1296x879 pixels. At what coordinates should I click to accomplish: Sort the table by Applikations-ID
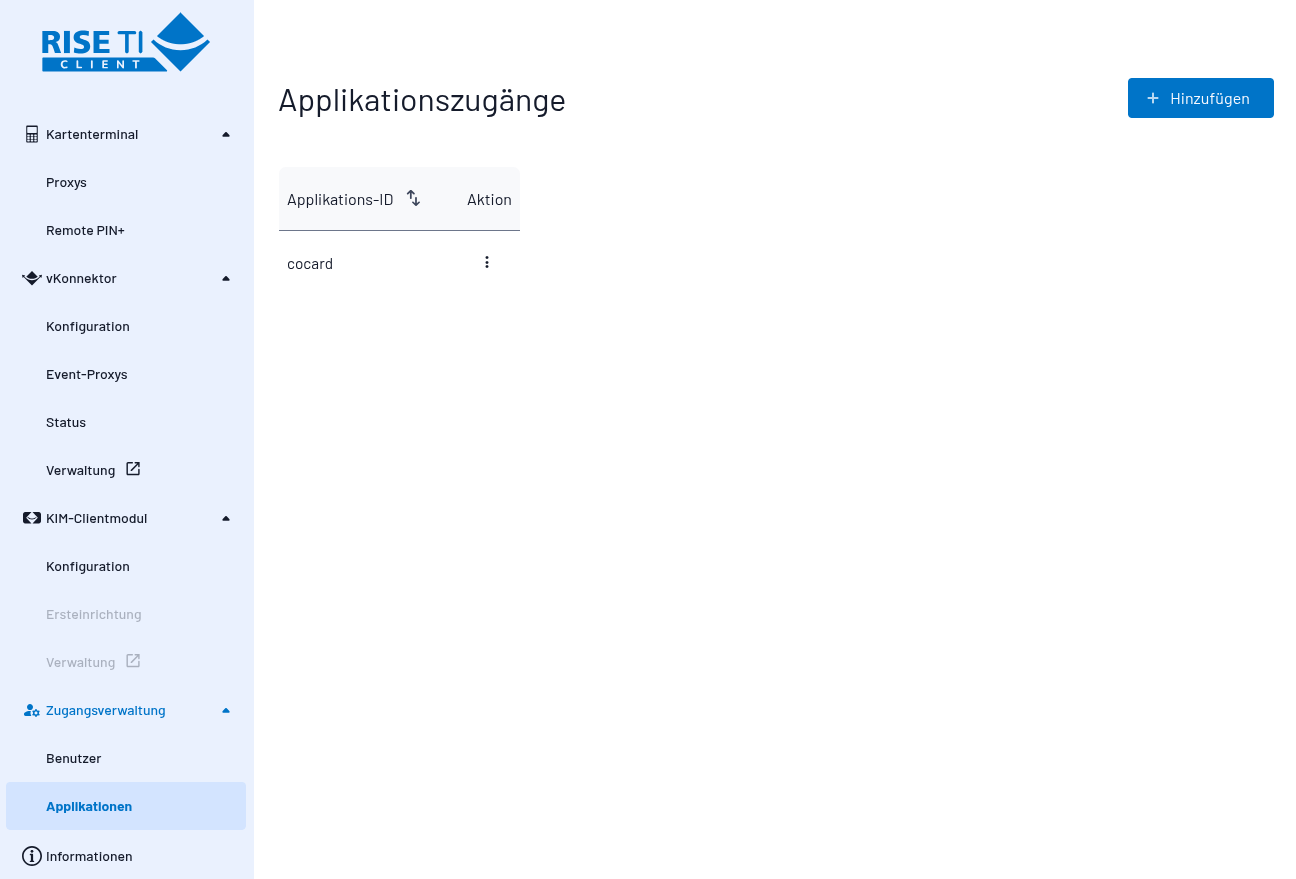[x=413, y=198]
